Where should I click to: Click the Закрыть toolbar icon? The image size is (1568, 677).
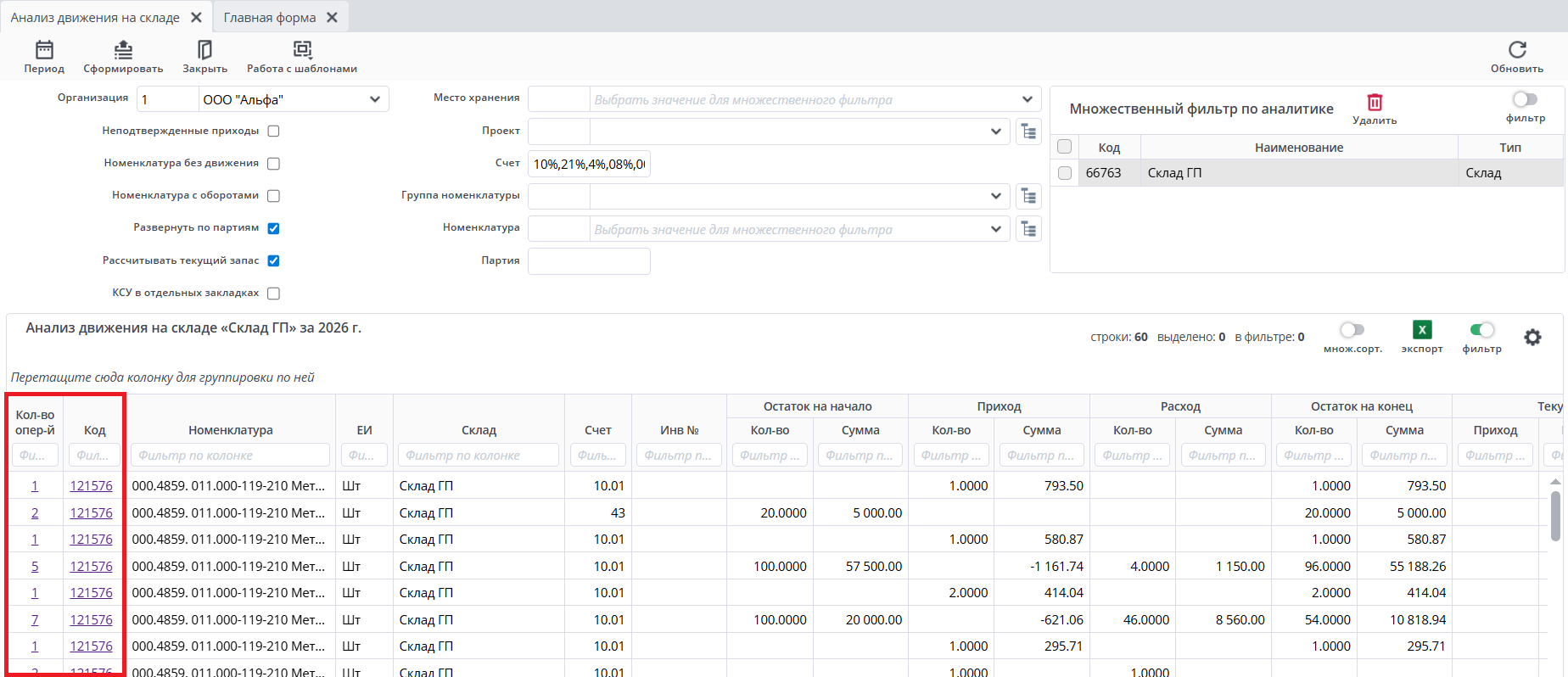[x=204, y=50]
